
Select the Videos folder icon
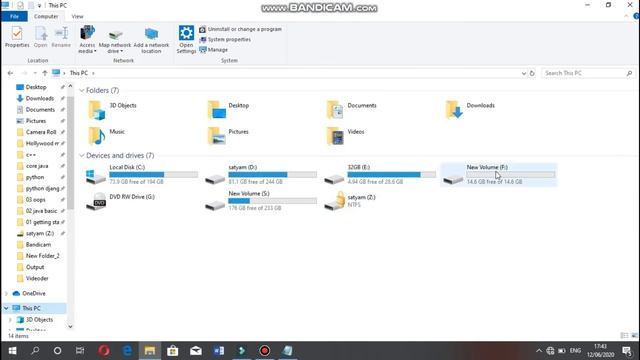[335, 136]
